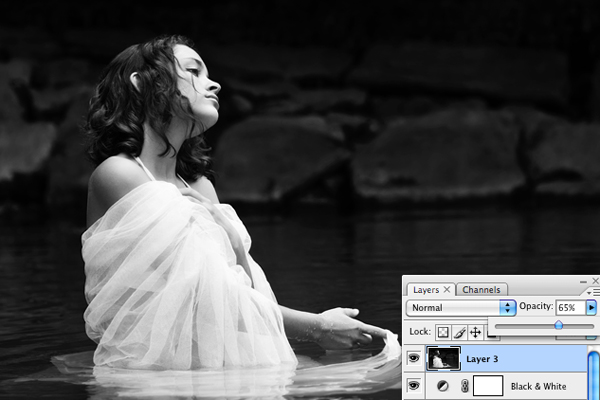Click the mask link chain icon
This screenshot has height=400, width=600.
pyautogui.click(x=465, y=386)
